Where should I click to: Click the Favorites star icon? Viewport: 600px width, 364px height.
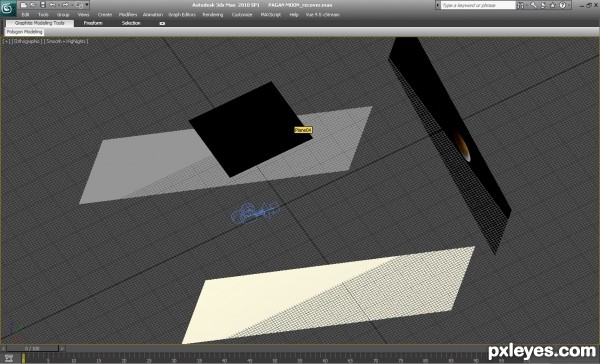pos(553,5)
